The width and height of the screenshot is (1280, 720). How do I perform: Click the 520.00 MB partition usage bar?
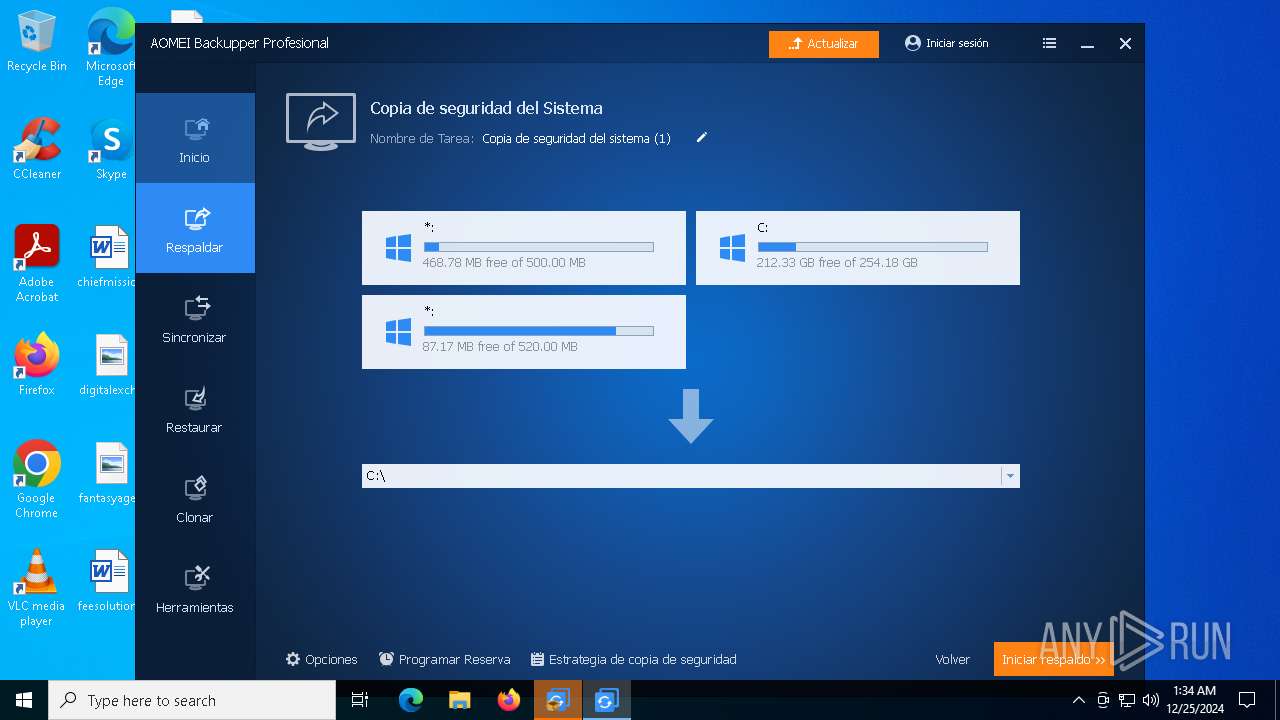coord(539,331)
